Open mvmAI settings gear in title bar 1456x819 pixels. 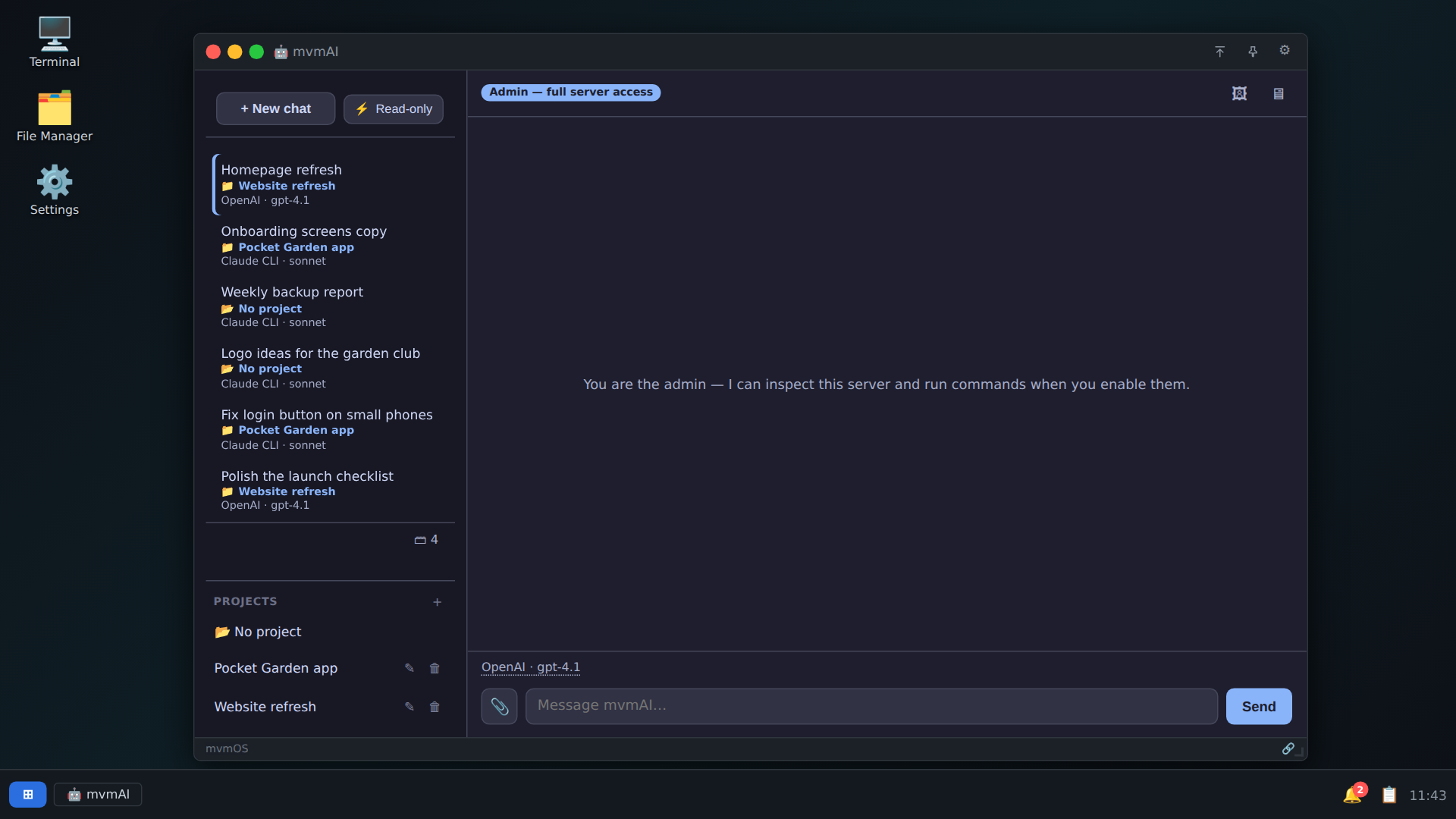(1285, 51)
